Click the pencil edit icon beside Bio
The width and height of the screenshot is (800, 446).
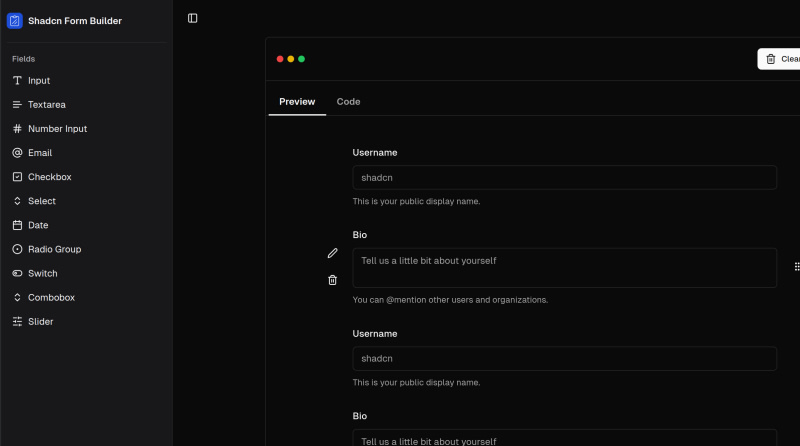pyautogui.click(x=333, y=253)
